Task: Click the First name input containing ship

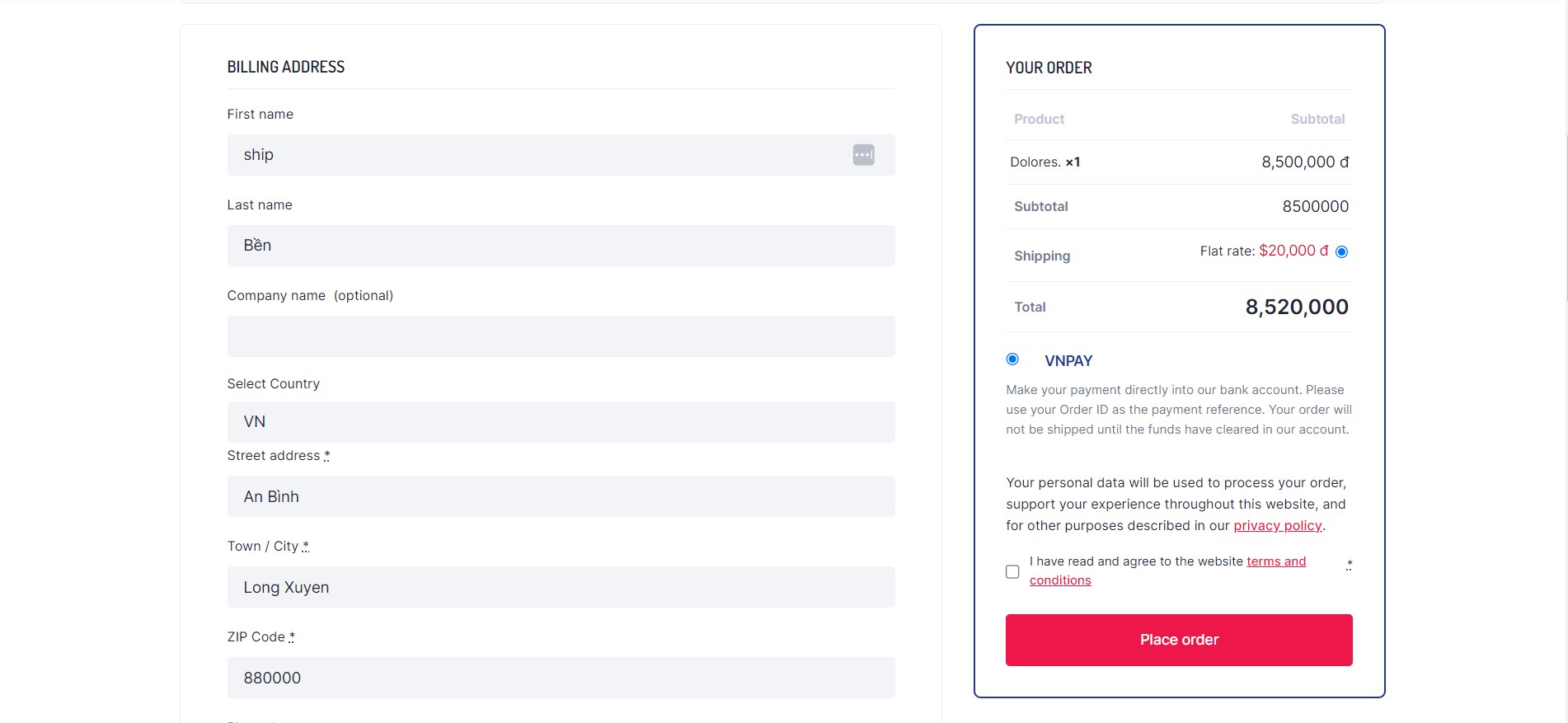Action: point(536,155)
